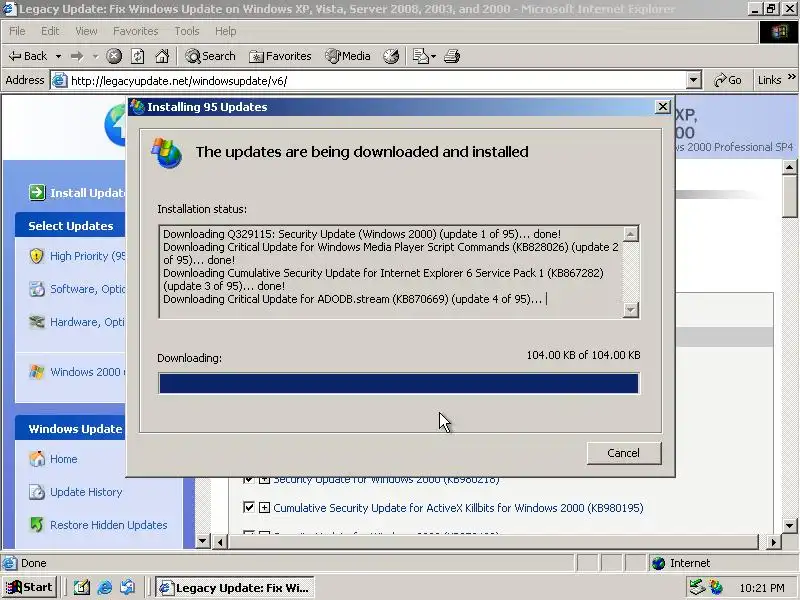This screenshot has height=600, width=800.
Task: Open the Help menu
Action: click(x=226, y=31)
